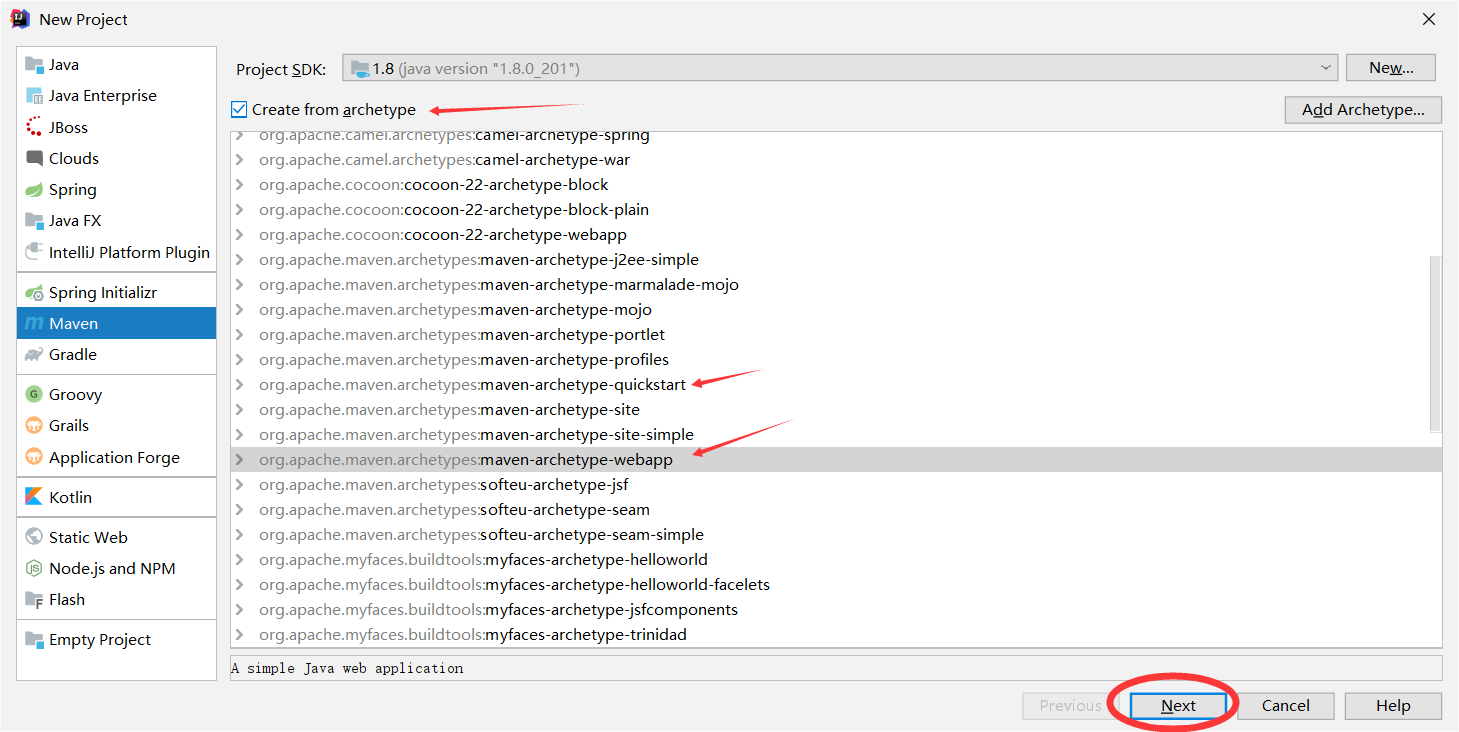Click the Empty Project folder icon
The height and width of the screenshot is (732, 1459).
[x=34, y=640]
